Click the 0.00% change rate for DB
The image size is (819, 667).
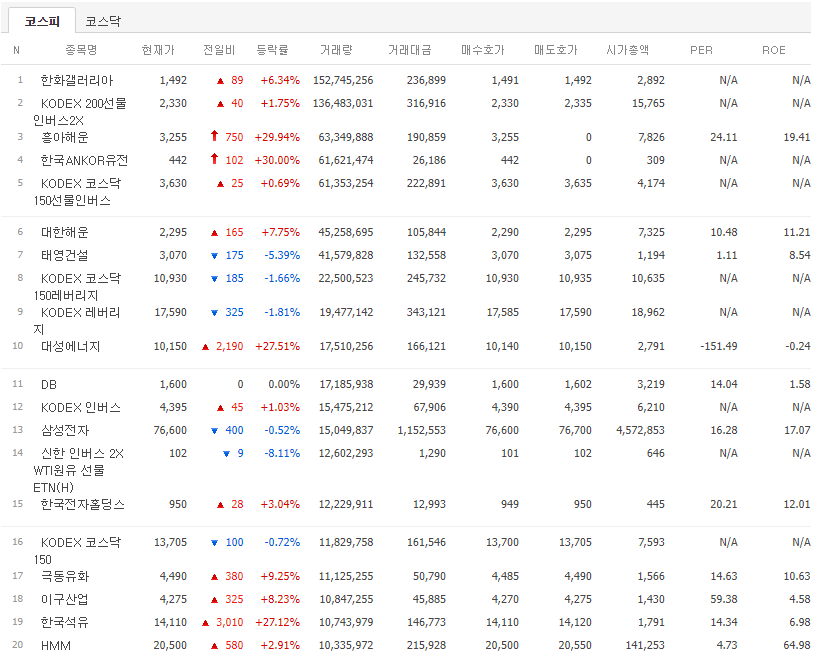coord(284,384)
